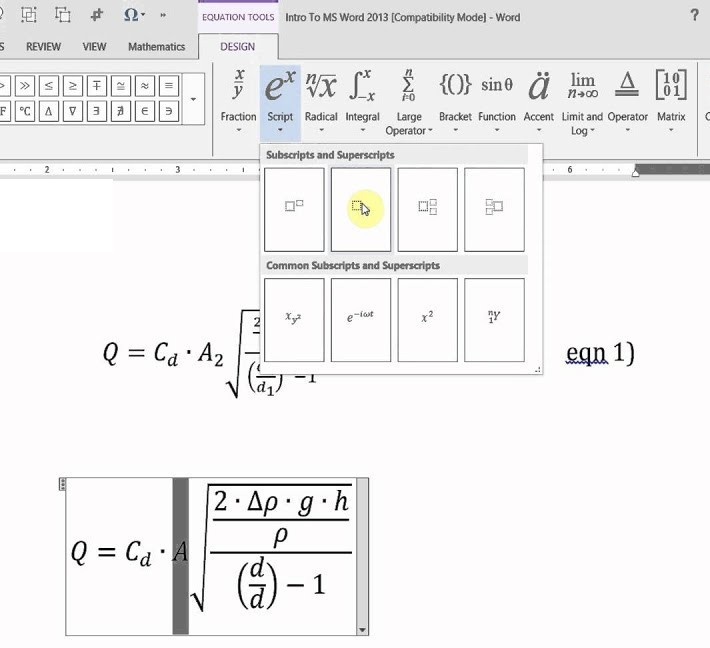Viewport: 710px width, 648px height.
Task: Open the VIEW ribbon tab
Action: tap(94, 46)
